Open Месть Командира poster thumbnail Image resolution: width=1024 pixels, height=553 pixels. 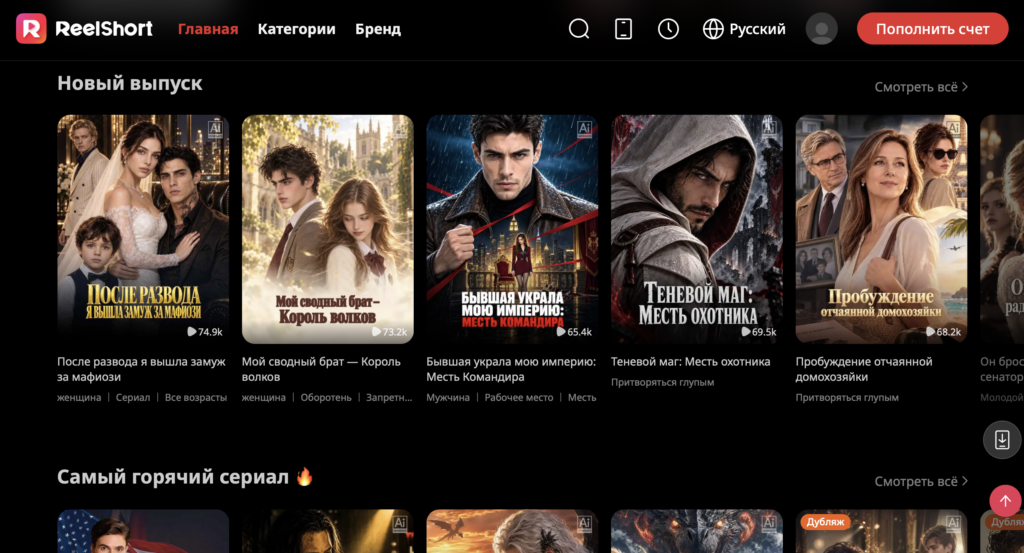(x=512, y=229)
